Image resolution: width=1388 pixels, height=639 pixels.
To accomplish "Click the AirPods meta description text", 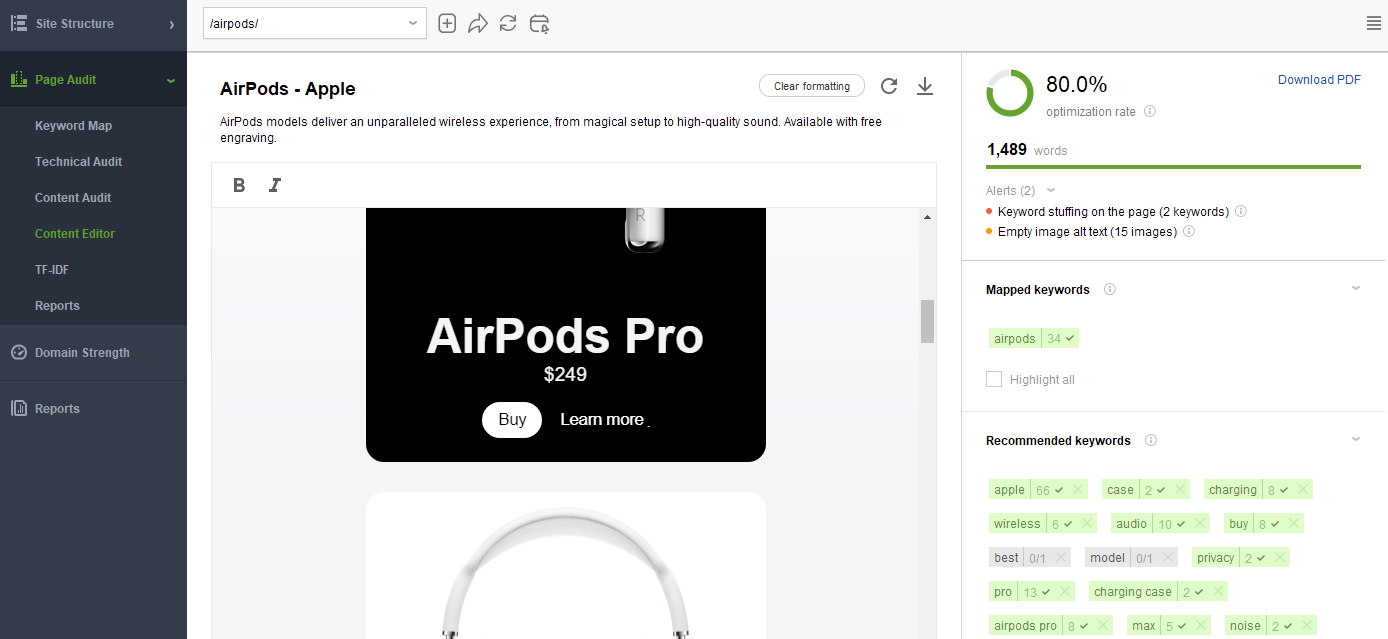I will (x=551, y=130).
